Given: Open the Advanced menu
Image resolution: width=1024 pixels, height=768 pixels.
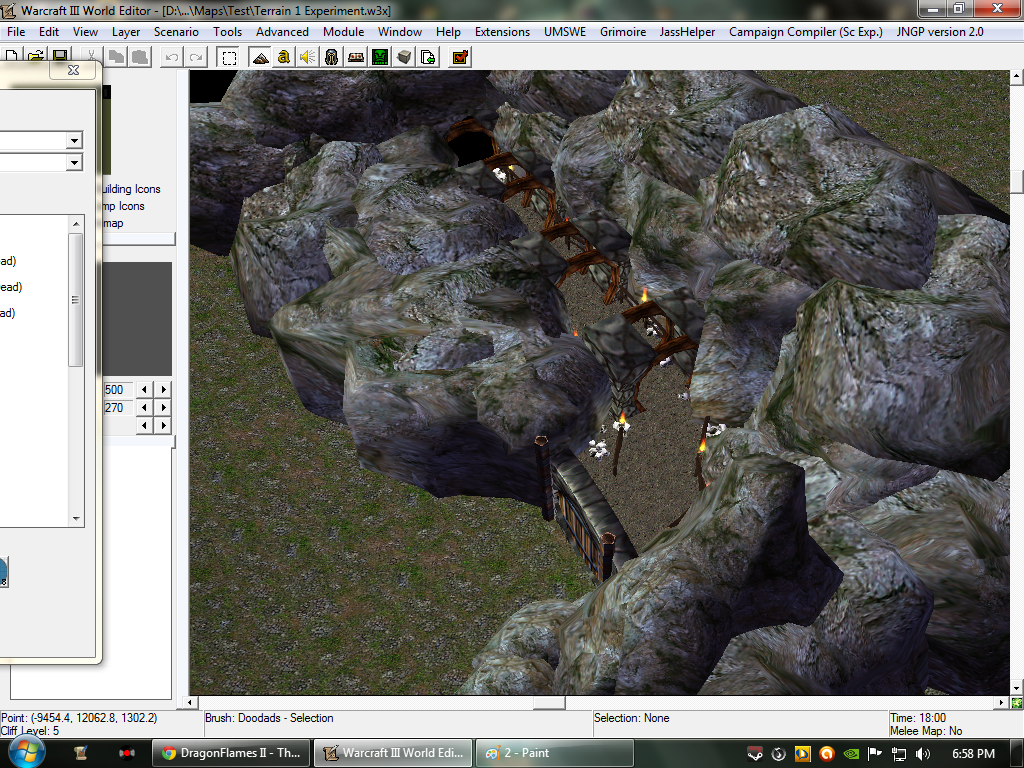Looking at the screenshot, I should pyautogui.click(x=282, y=31).
